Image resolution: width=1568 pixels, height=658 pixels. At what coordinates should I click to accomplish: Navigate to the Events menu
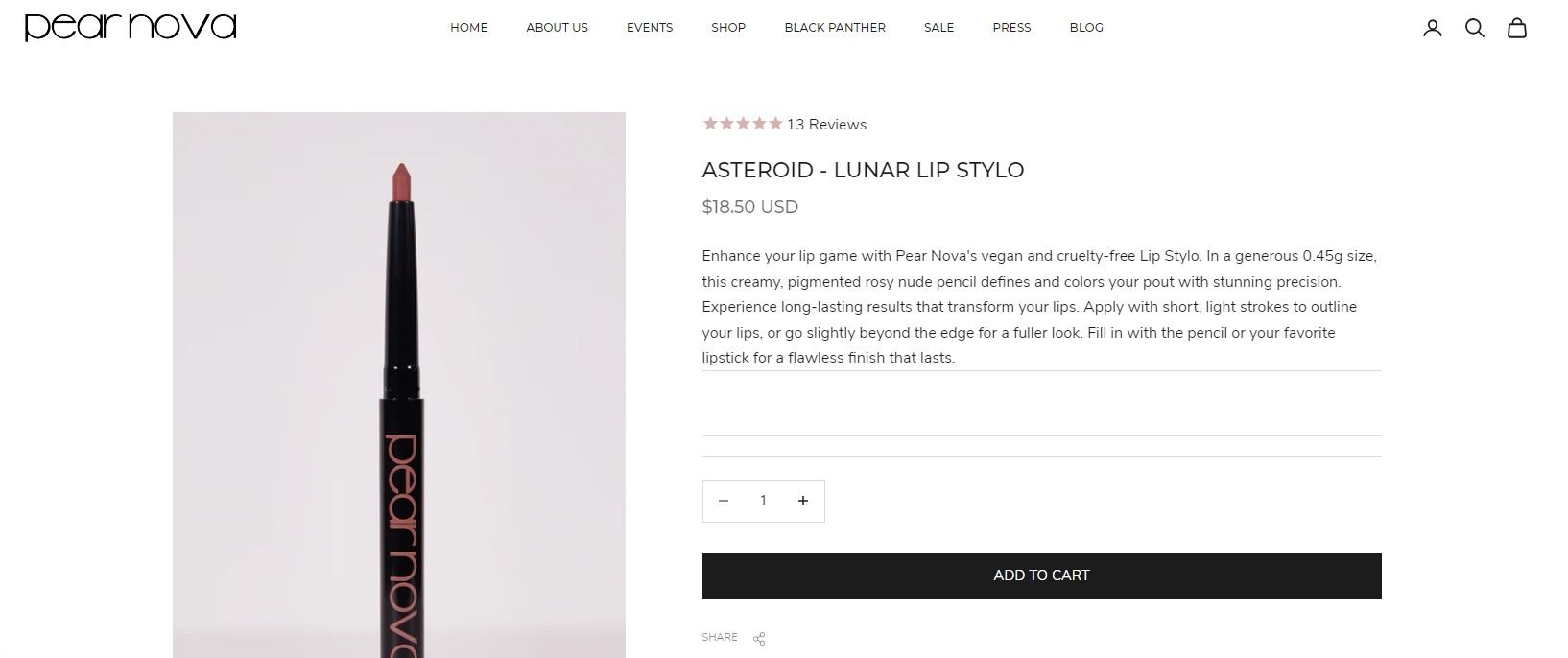[x=650, y=28]
